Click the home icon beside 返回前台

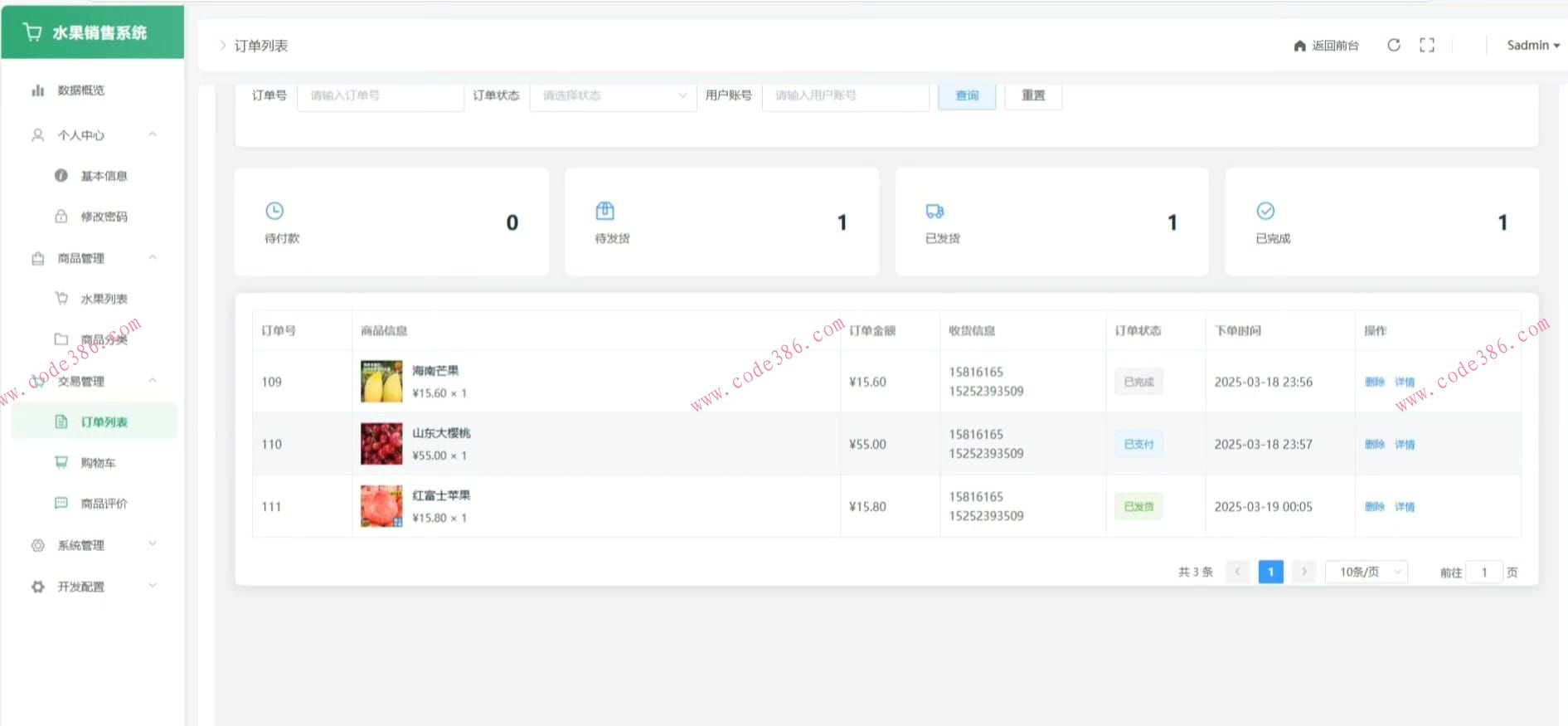click(x=1299, y=46)
